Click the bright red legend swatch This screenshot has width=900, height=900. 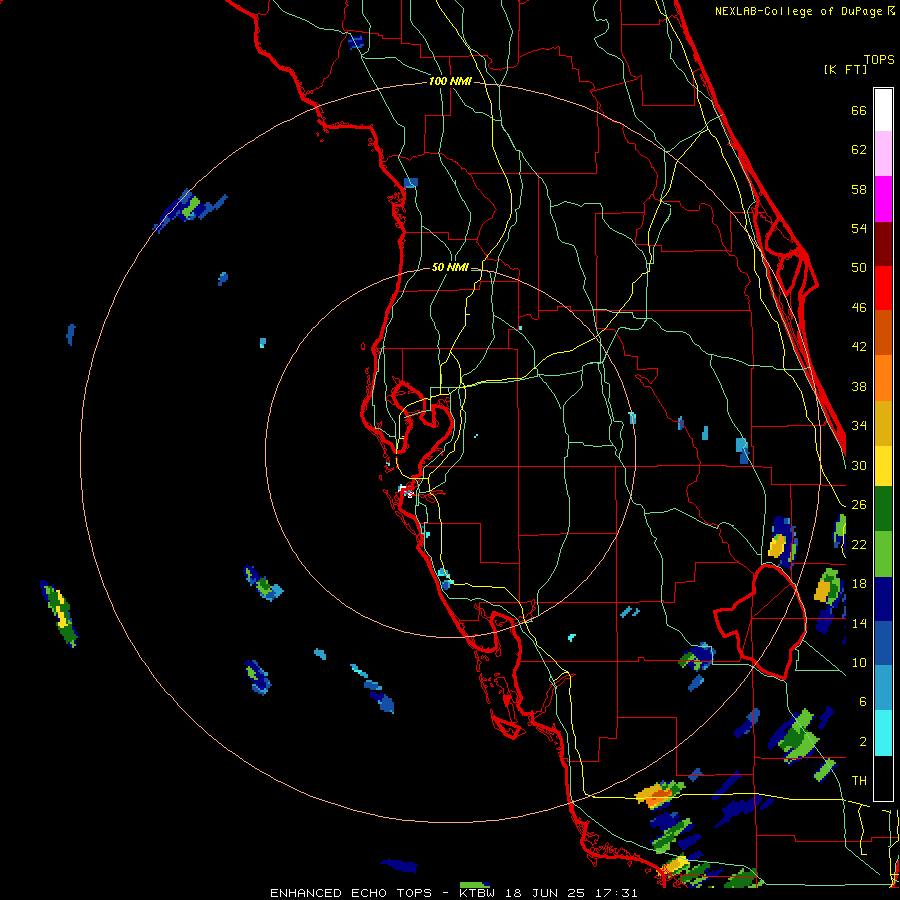point(883,288)
